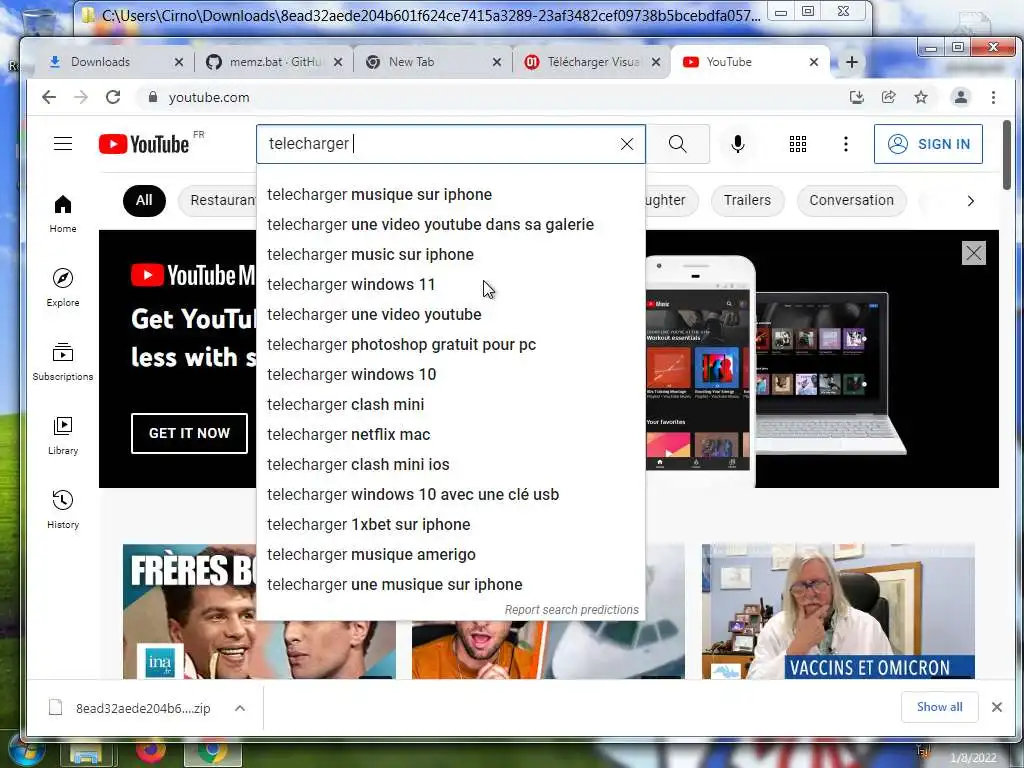Expand options for the downloaded zip file
1024x768 pixels.
click(240, 708)
